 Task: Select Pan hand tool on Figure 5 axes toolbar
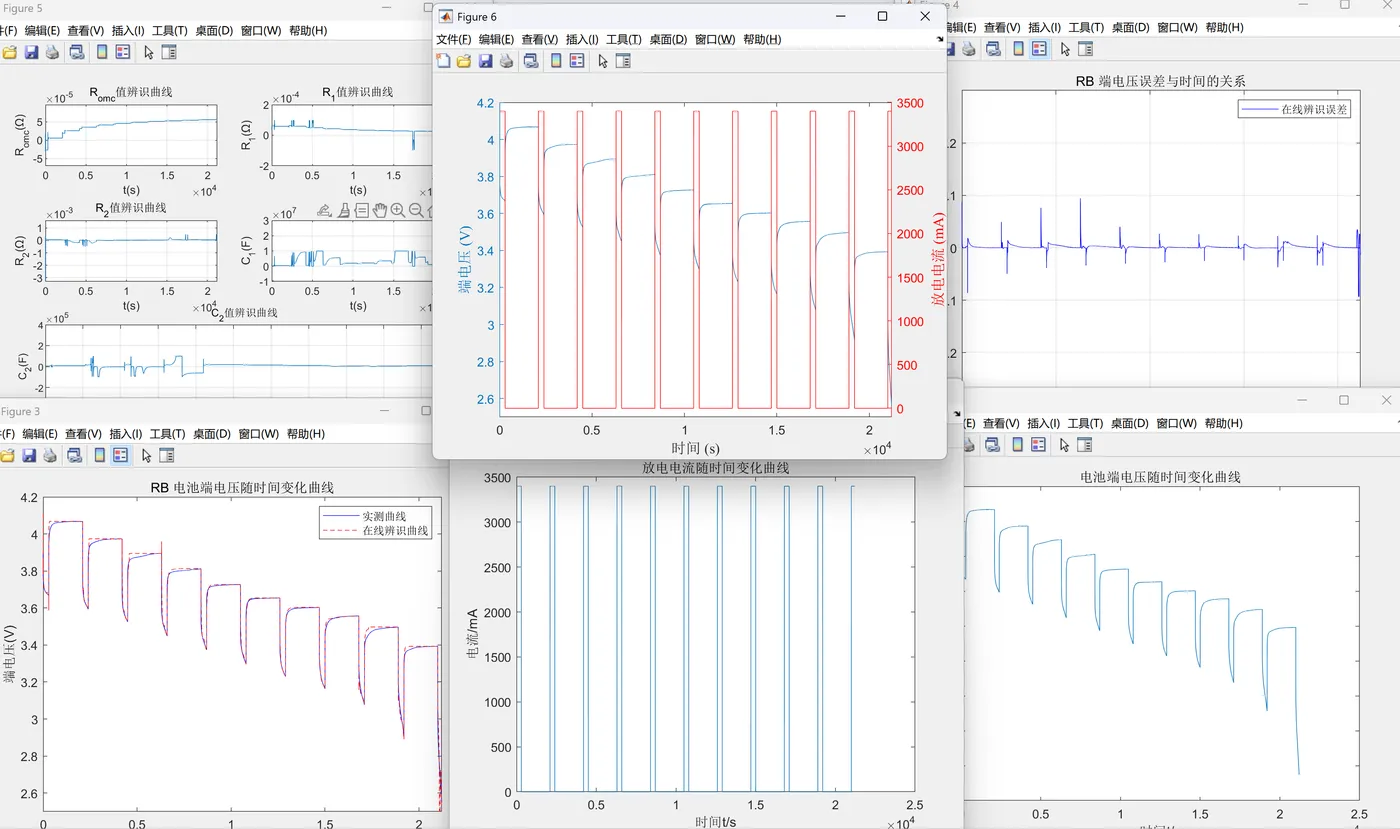[x=380, y=210]
